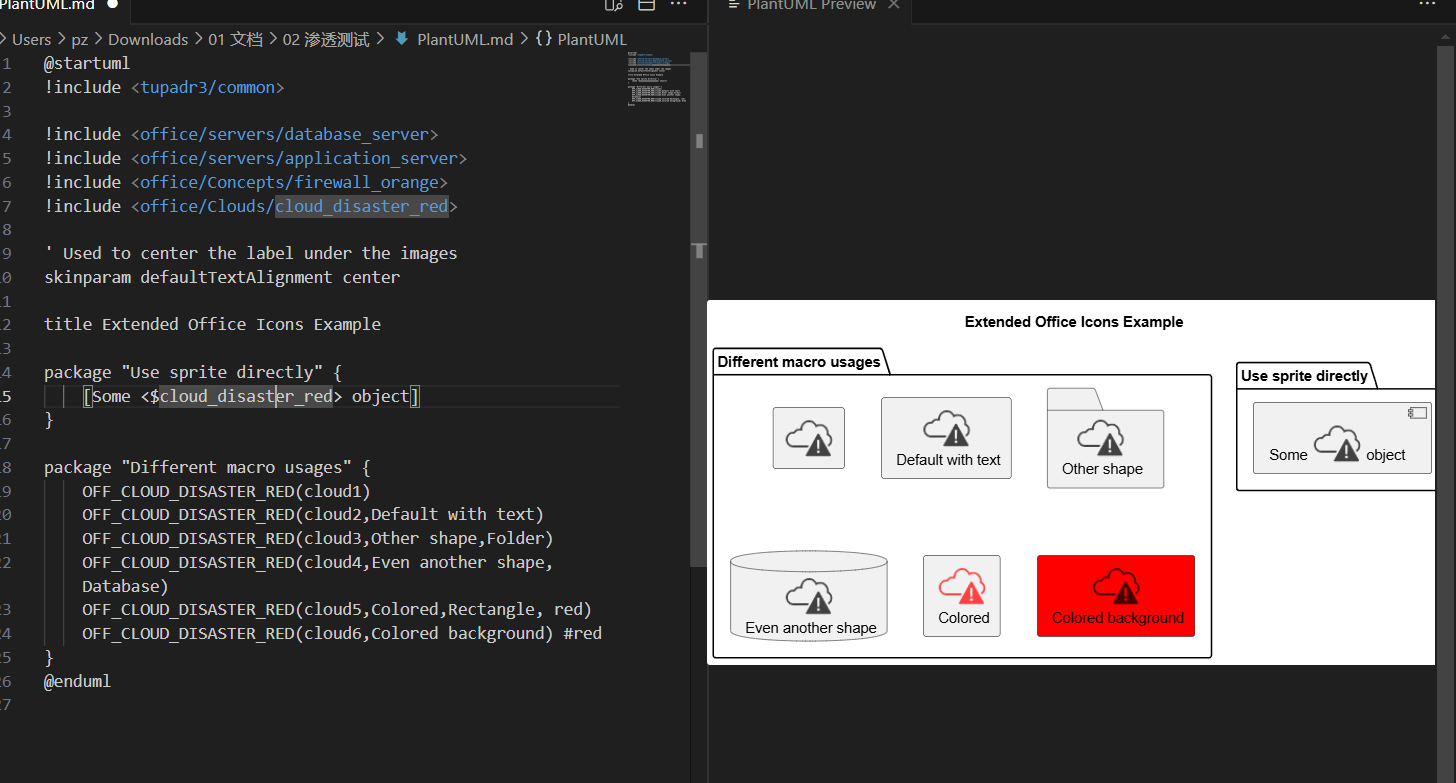The image size is (1456, 783).
Task: Open Users breadcrumb folder dropdown
Action: (31, 39)
